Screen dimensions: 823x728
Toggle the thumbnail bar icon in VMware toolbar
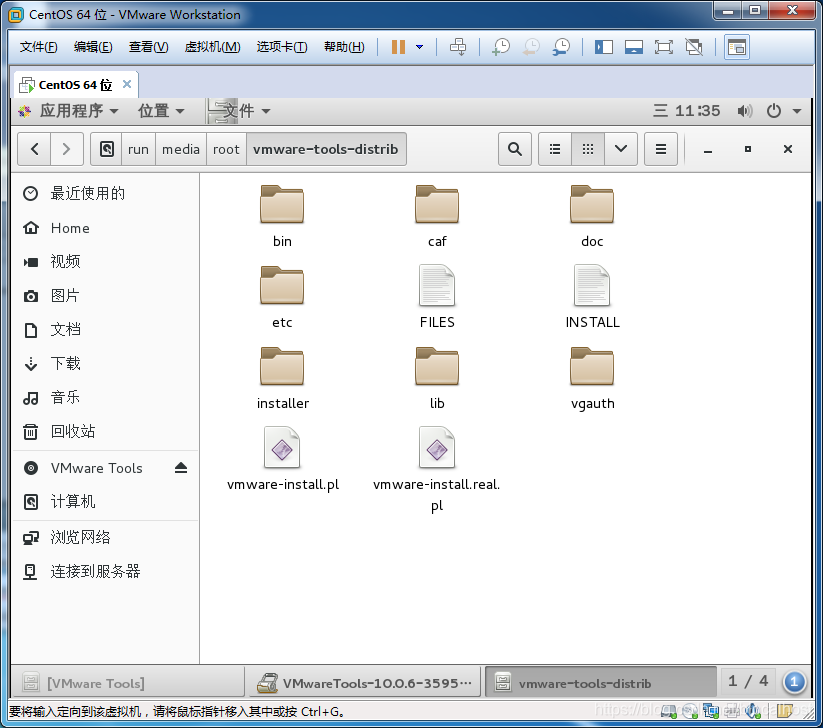point(634,47)
